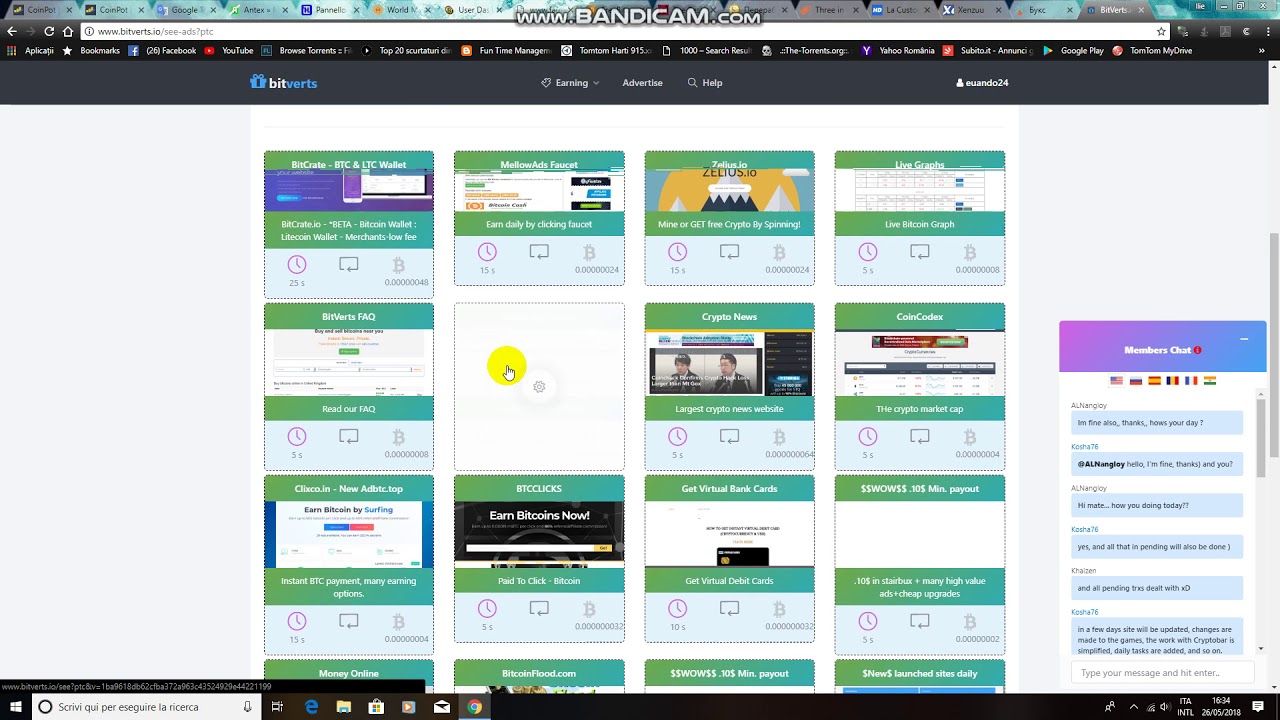Viewport: 1280px width, 720px height.
Task: Click clock icon on $$WOW$$ .10$ Min. payout card
Action: 868,621
